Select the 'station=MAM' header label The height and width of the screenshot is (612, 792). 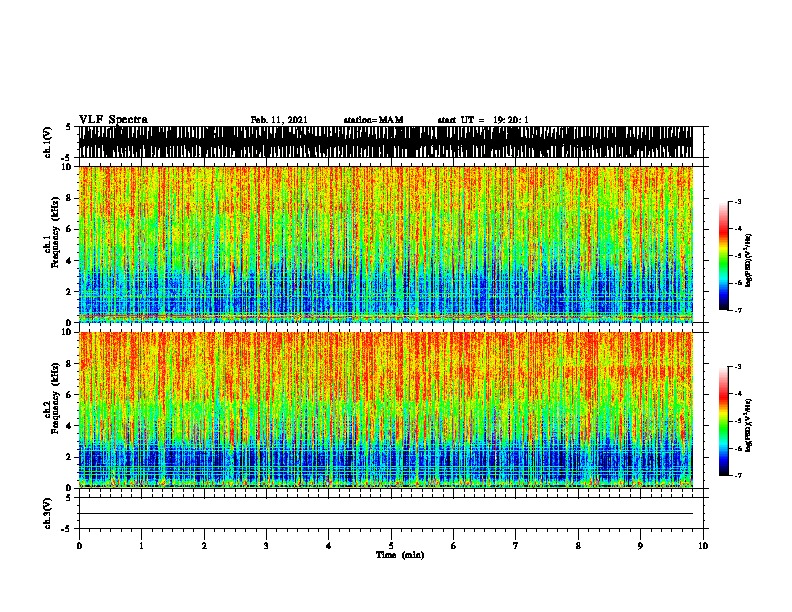pyautogui.click(x=373, y=120)
